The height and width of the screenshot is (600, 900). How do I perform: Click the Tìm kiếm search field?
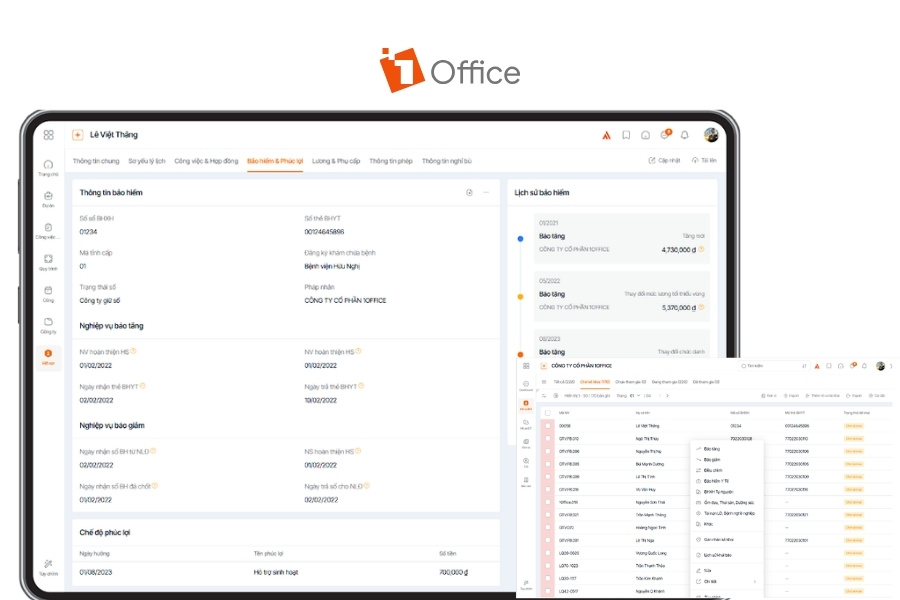tap(774, 366)
